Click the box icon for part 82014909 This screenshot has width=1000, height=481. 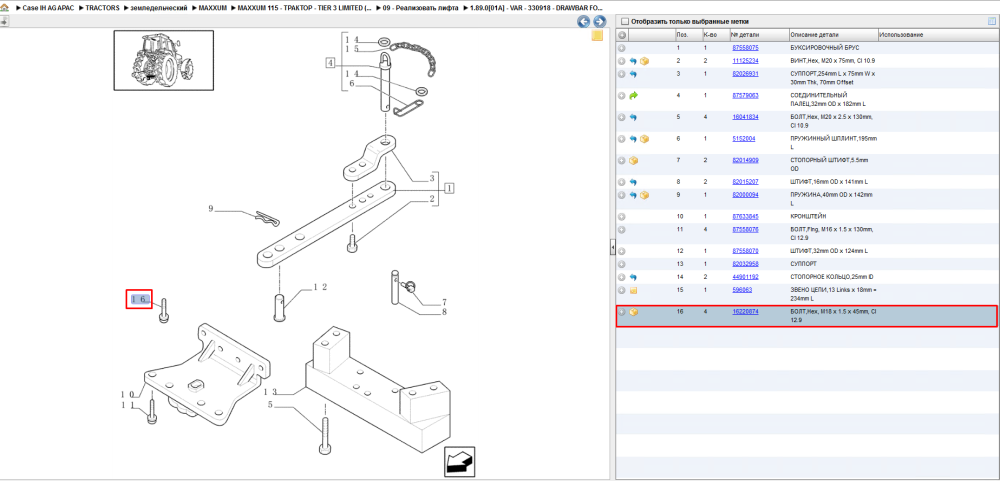pyautogui.click(x=633, y=160)
